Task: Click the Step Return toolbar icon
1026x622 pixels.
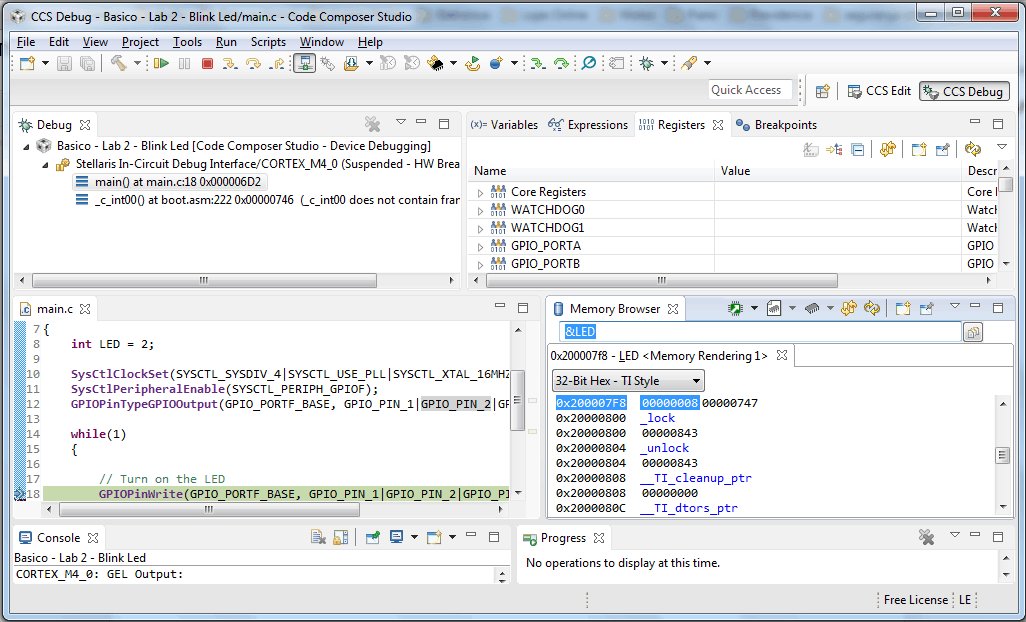Action: click(277, 63)
